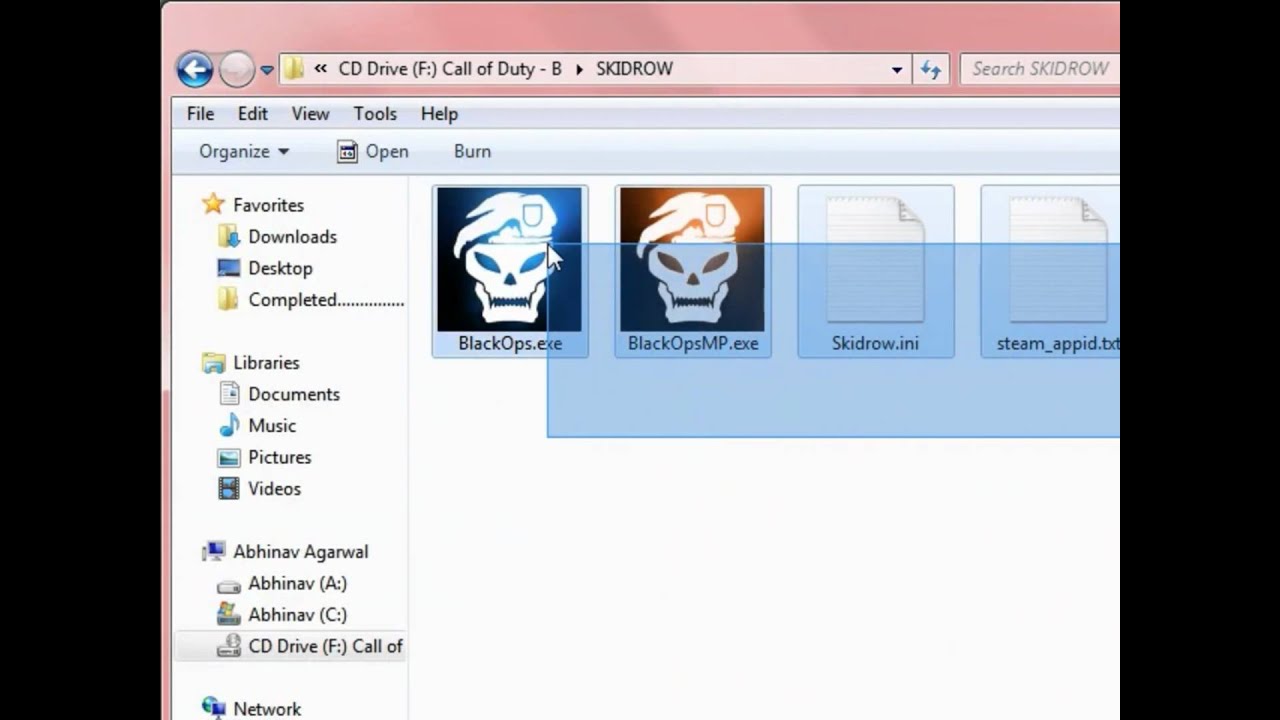This screenshot has height=720, width=1280.
Task: Select Favorites in navigation pane
Action: point(268,205)
